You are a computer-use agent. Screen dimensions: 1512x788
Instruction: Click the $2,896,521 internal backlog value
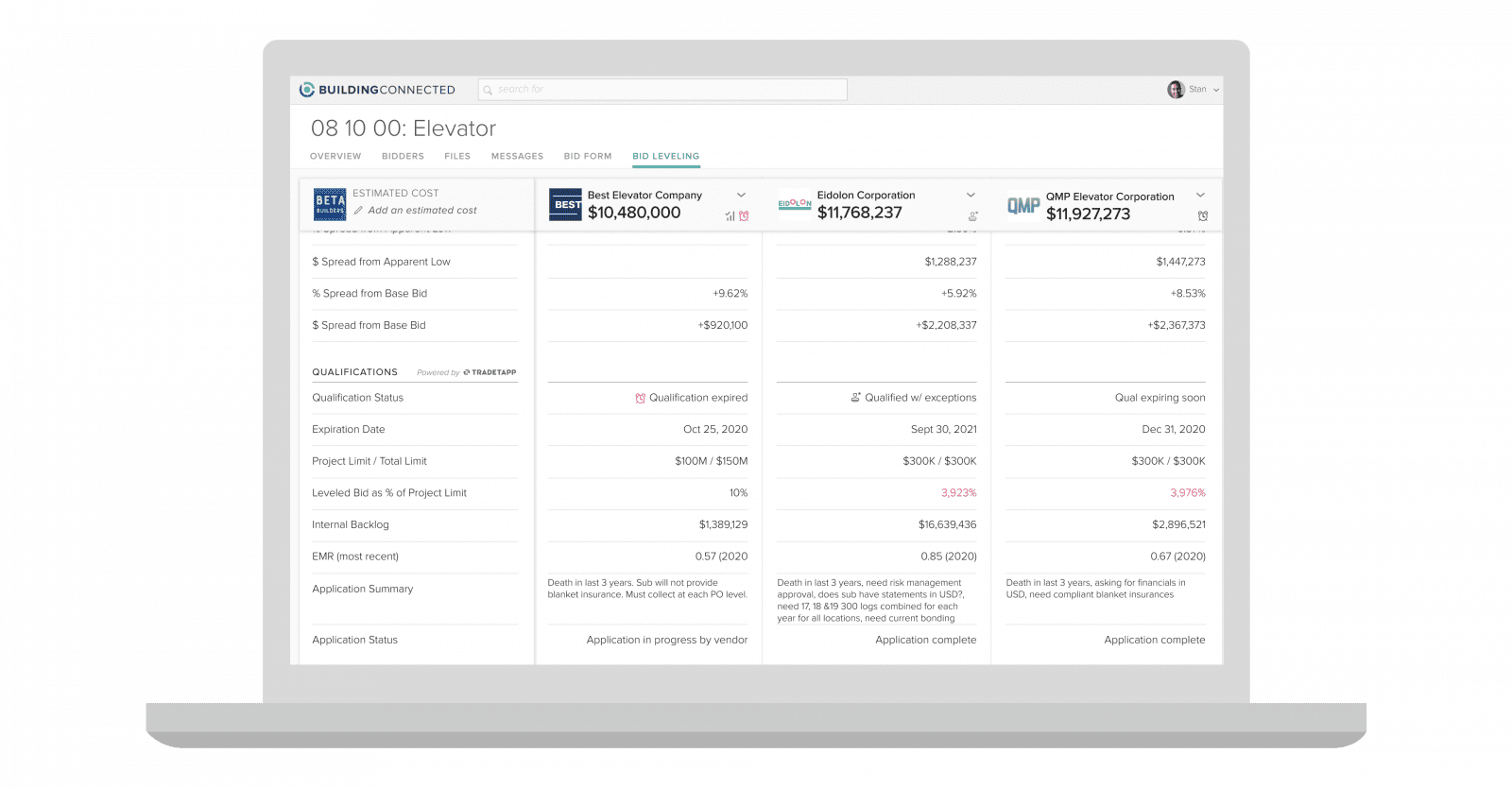tap(1178, 524)
